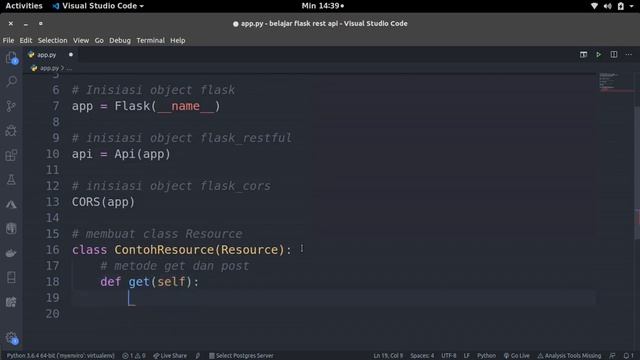Open the Live Share puzzle icon in sidebar
This screenshot has height=360, width=640.
pos(11,302)
